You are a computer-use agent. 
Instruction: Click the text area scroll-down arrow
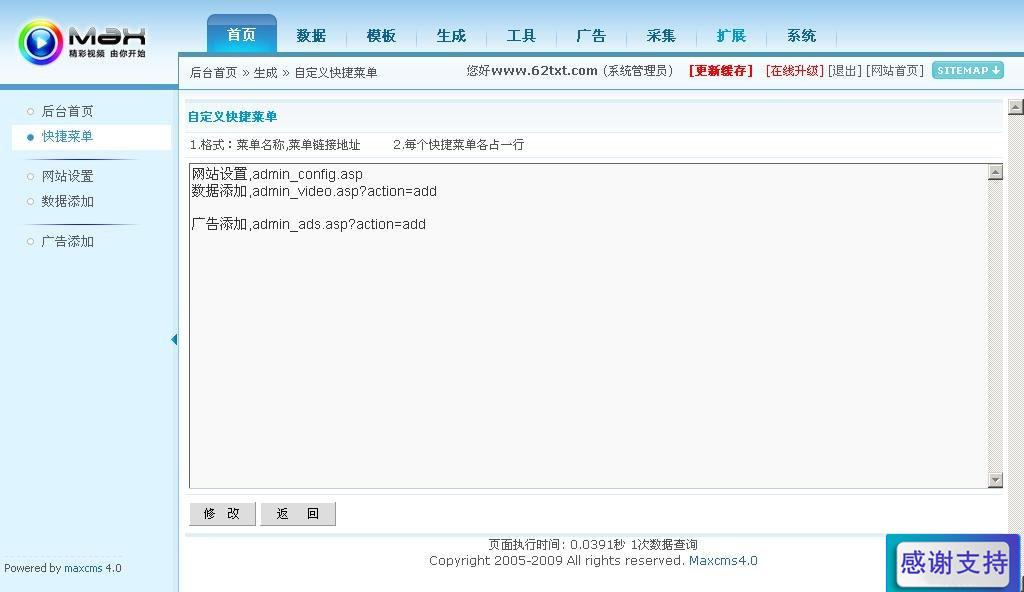(x=995, y=480)
